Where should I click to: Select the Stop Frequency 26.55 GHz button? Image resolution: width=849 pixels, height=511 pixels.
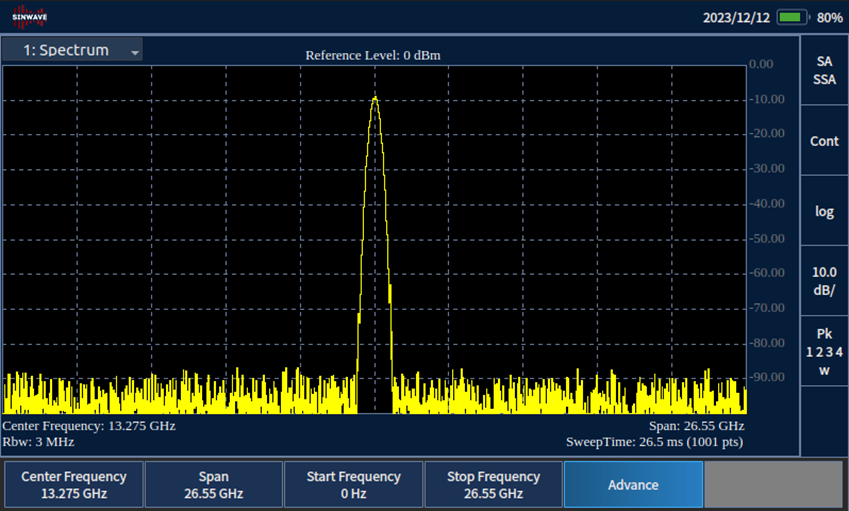[x=493, y=485]
